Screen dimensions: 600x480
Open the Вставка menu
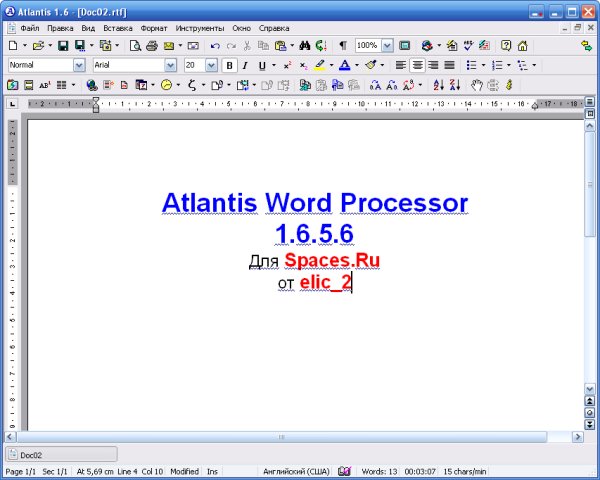(x=118, y=28)
